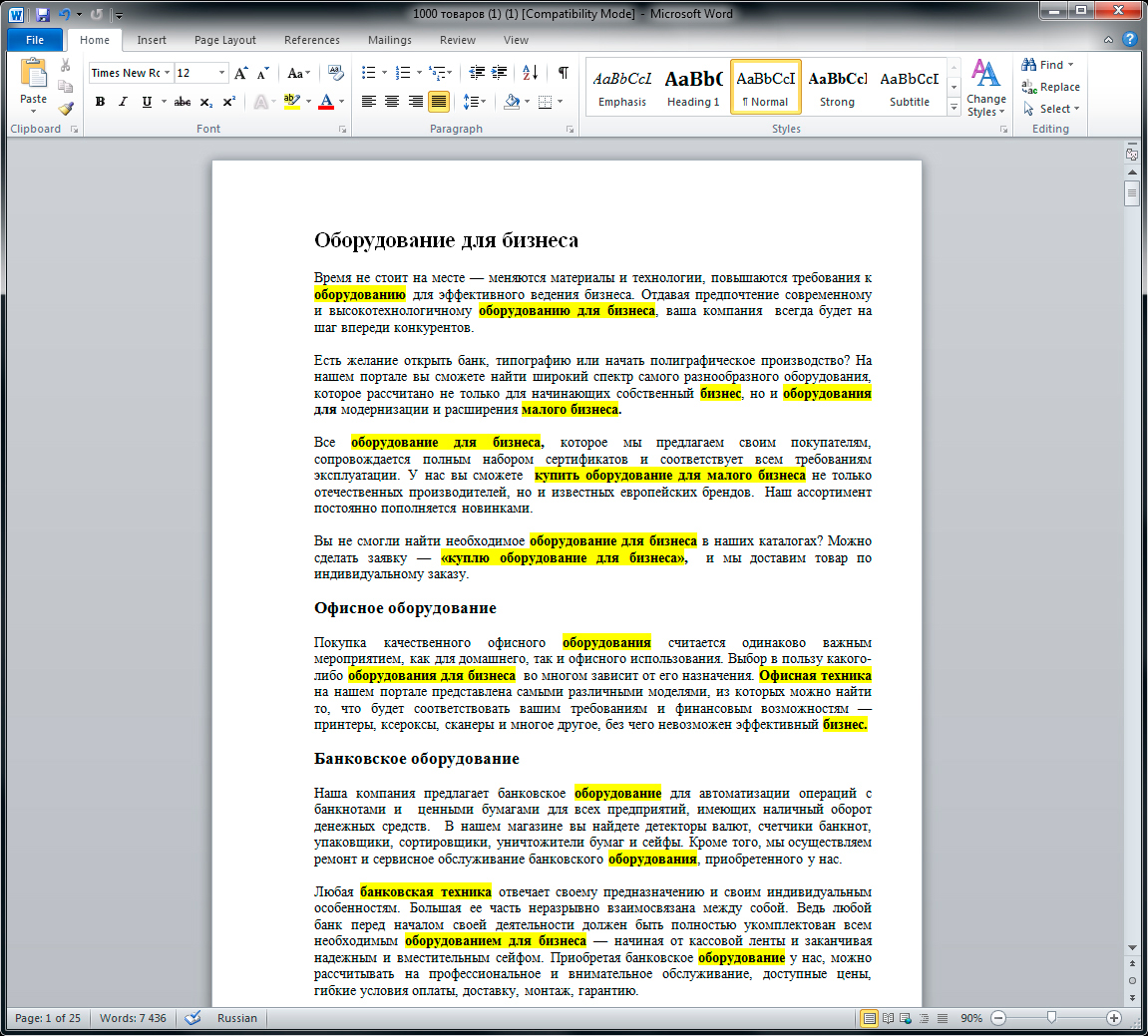The height and width of the screenshot is (1036, 1148).
Task: Toggle show paragraph marks pilcrow
Action: 563,73
